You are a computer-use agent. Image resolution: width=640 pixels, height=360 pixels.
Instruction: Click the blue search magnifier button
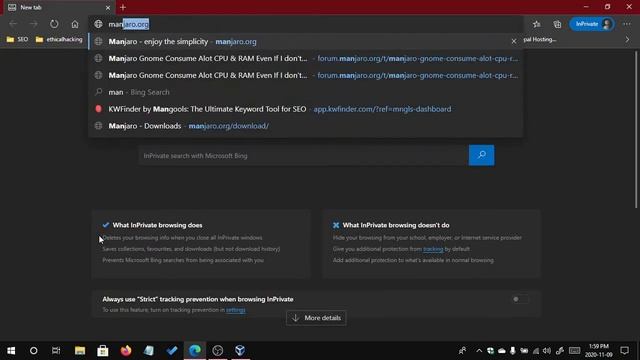click(x=482, y=155)
